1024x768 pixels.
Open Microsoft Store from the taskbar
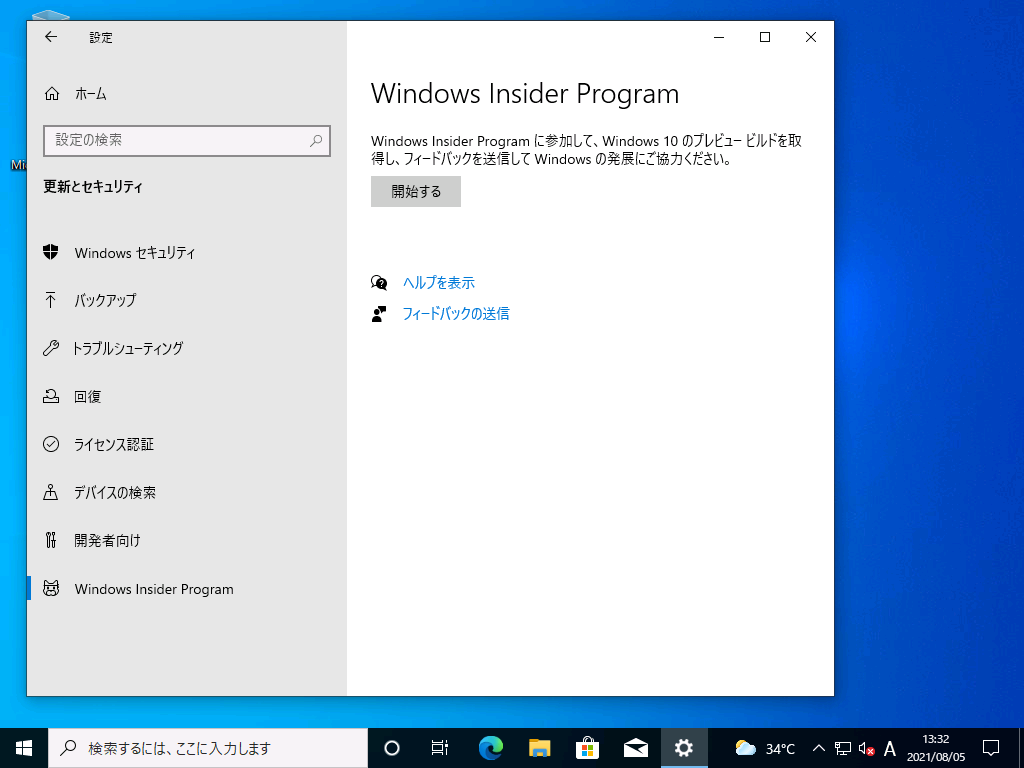(588, 748)
